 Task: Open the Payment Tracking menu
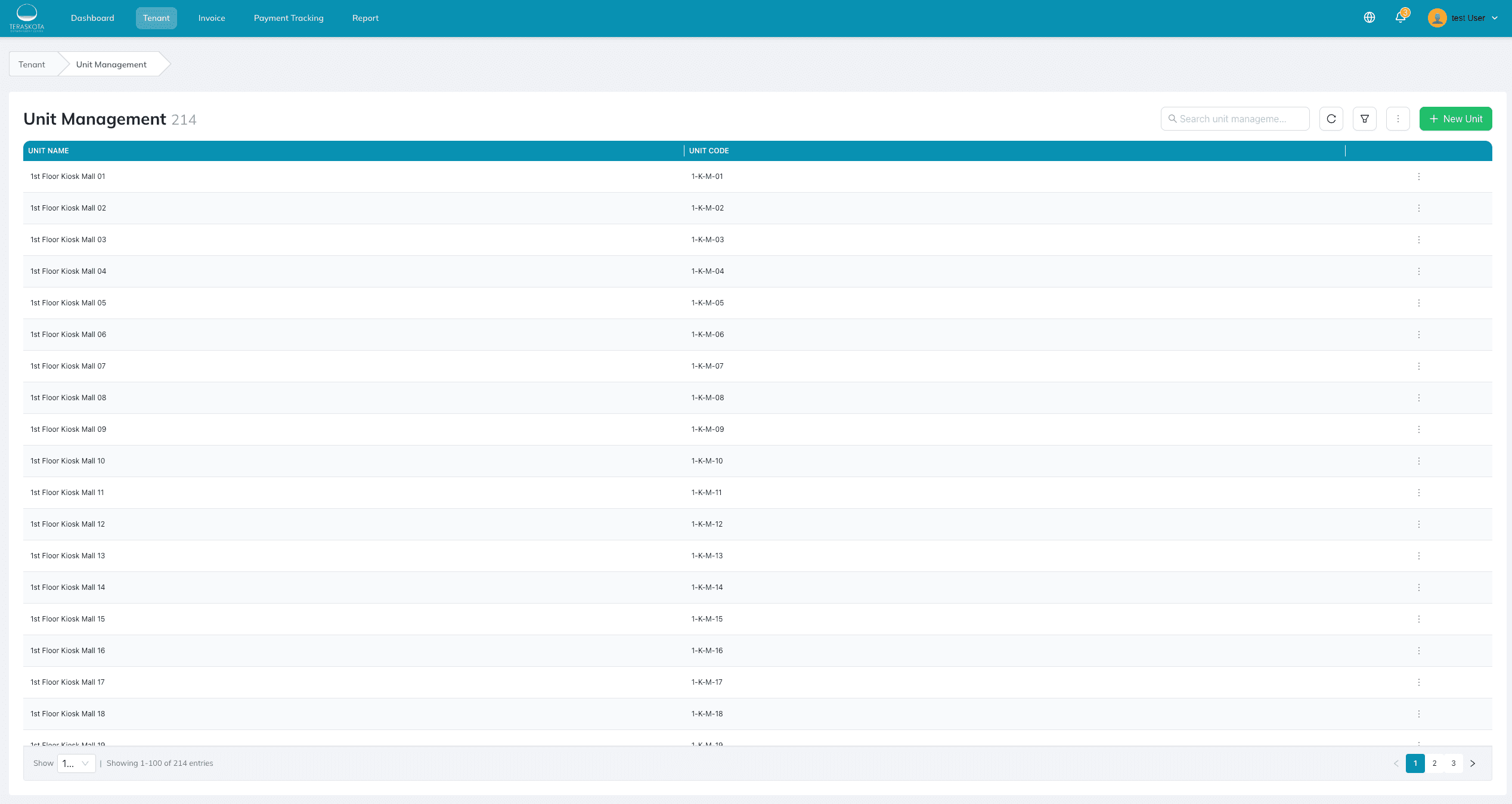[288, 18]
